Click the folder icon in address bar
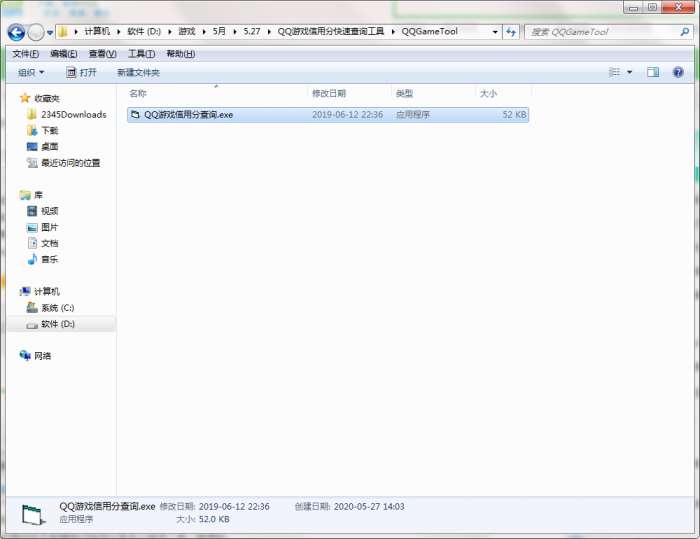700x539 pixels. [x=63, y=32]
